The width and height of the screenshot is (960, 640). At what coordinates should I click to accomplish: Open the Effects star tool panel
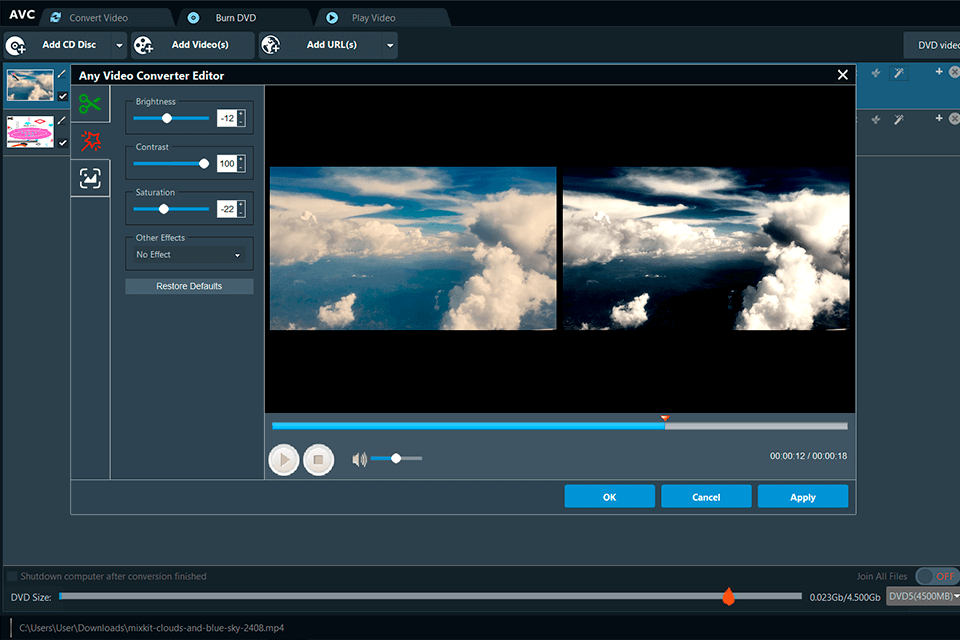[90, 141]
